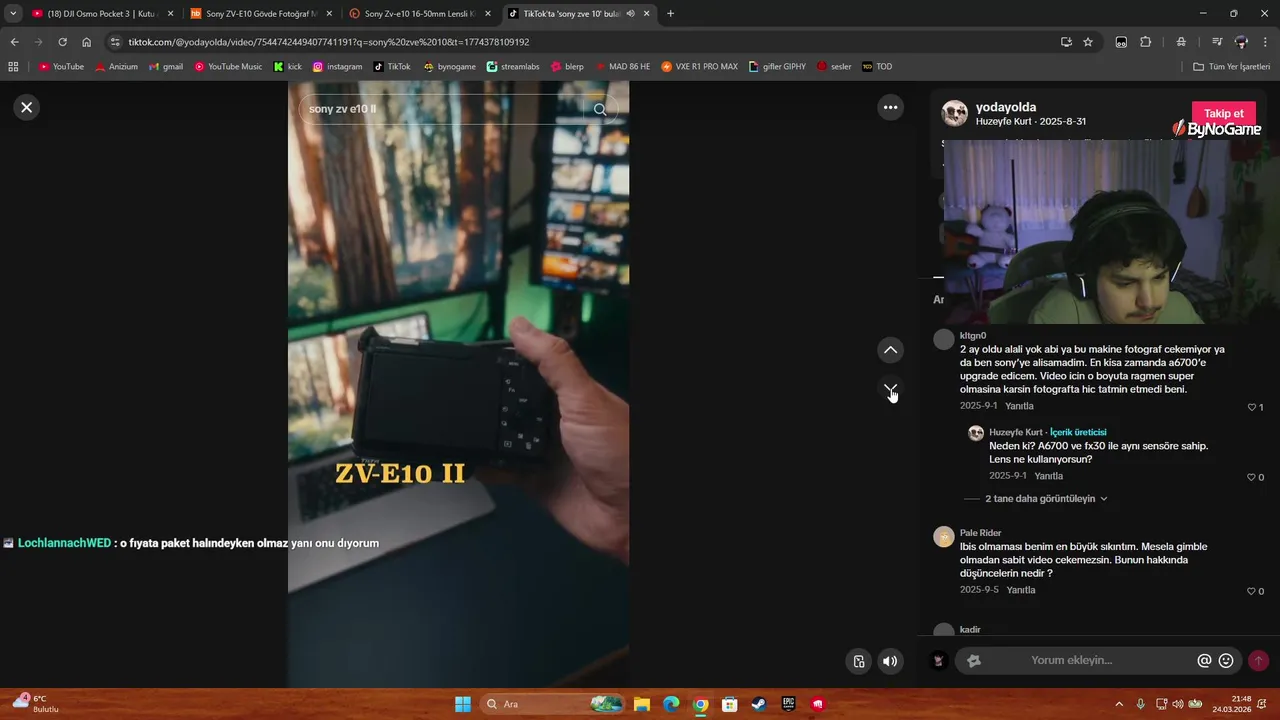This screenshot has width=1280, height=720.
Task: Open a new browser tab
Action: pyautogui.click(x=670, y=14)
